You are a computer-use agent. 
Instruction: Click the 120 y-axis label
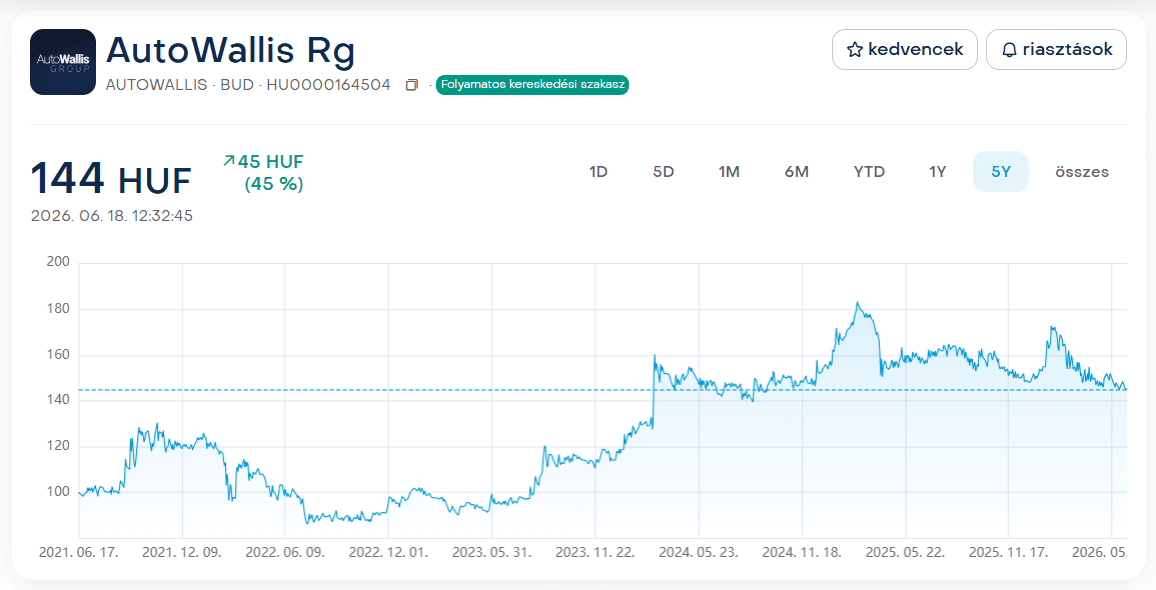pyautogui.click(x=58, y=446)
